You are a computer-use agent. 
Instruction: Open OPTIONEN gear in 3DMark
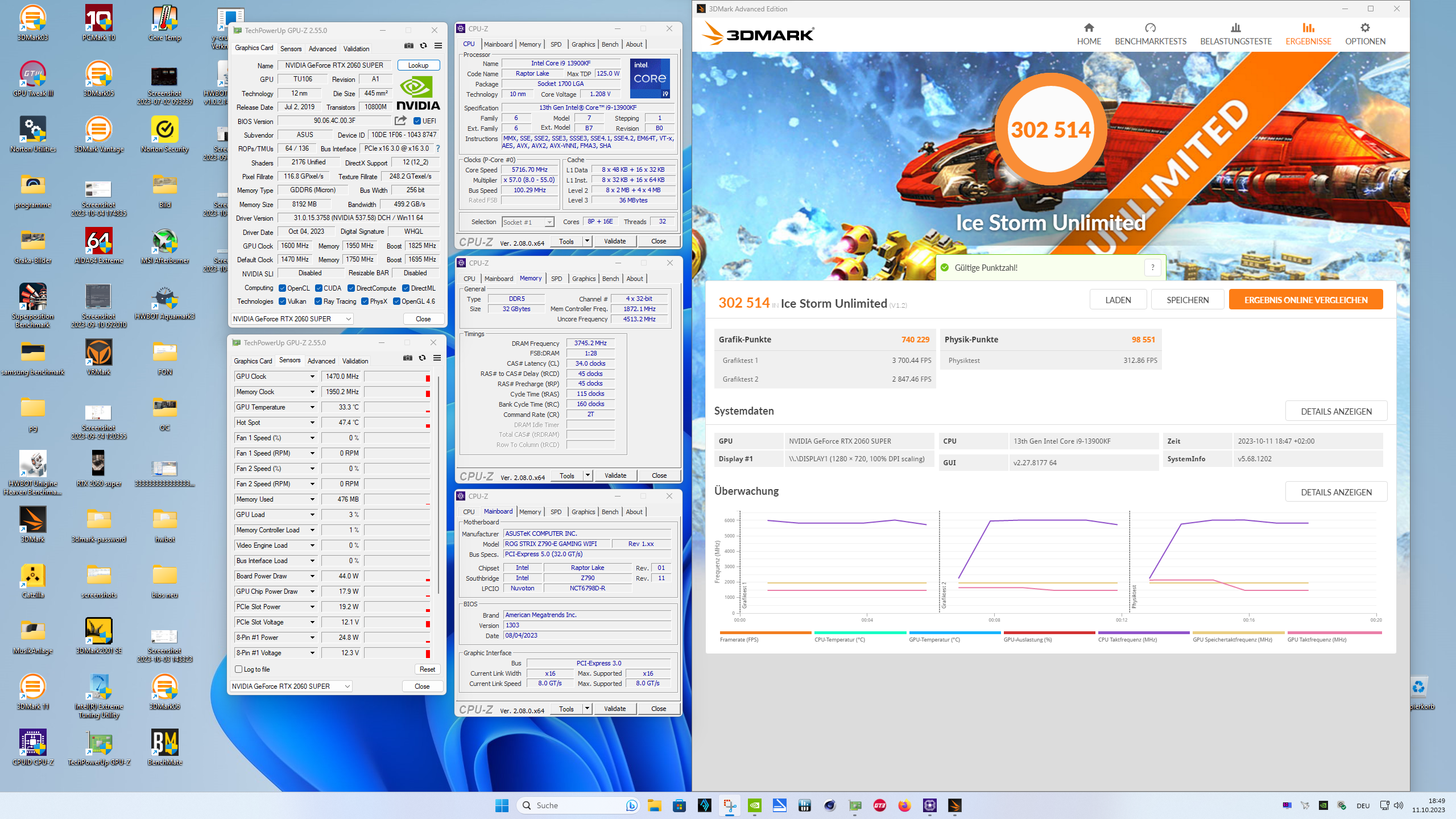point(1365,28)
